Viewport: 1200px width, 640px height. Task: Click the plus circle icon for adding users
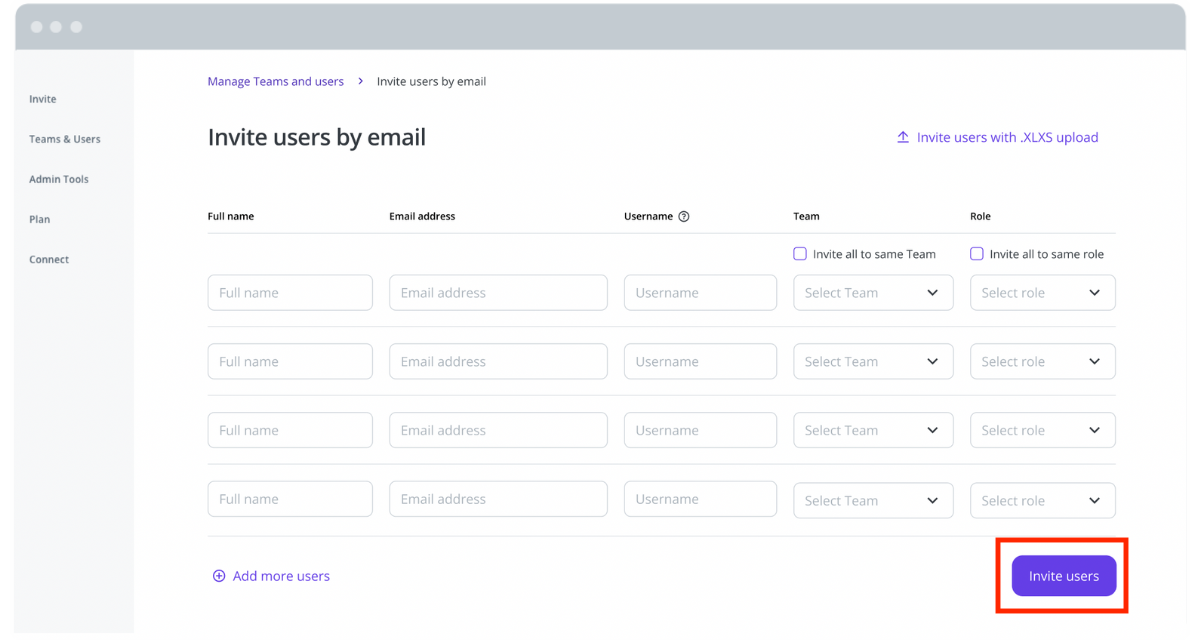219,576
